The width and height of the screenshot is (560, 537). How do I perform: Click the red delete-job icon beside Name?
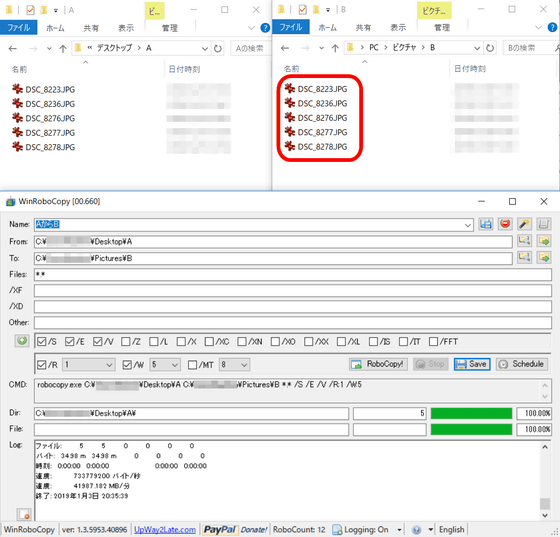[x=505, y=224]
